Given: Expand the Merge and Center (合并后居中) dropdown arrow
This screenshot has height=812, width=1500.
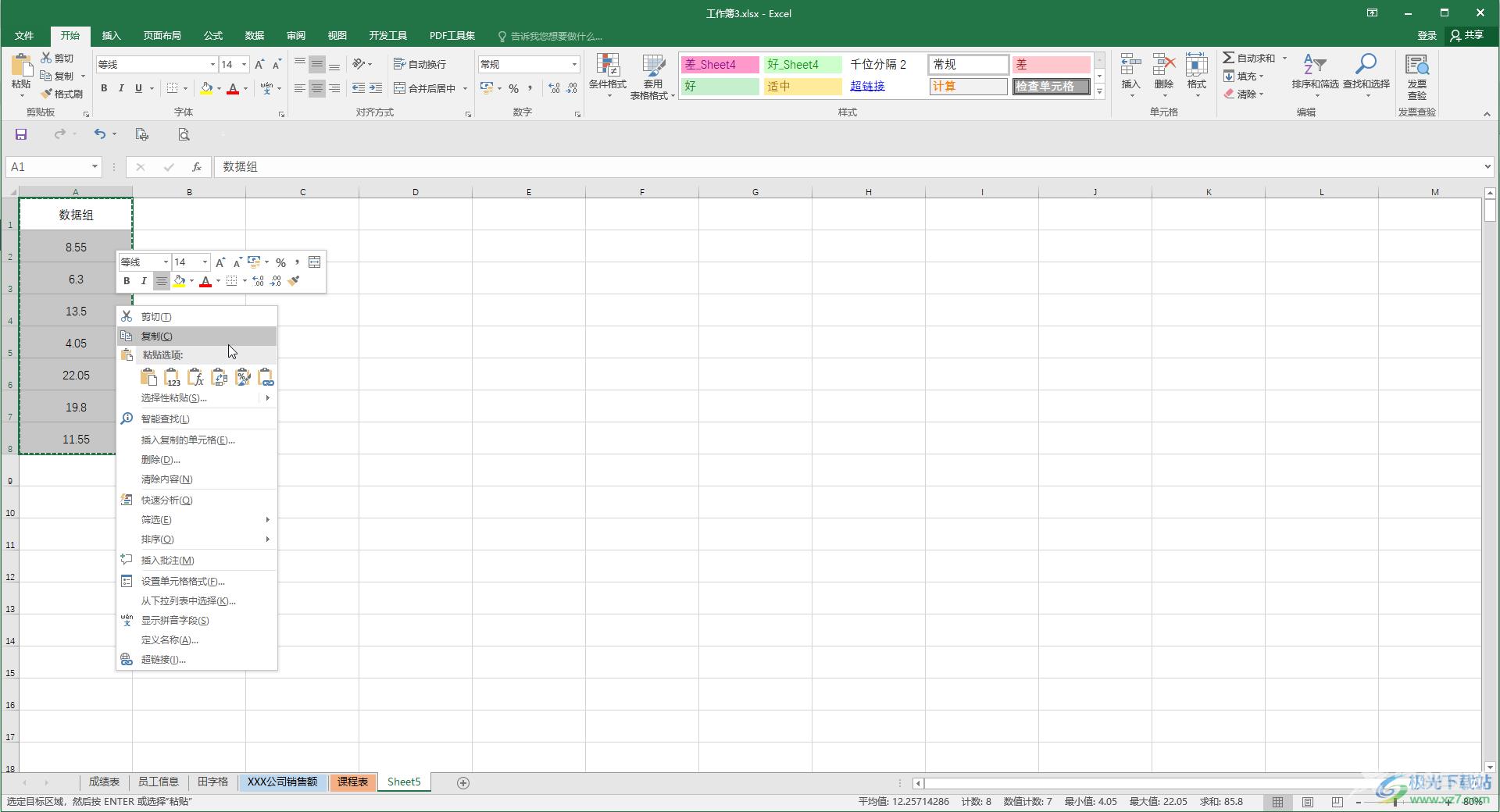Looking at the screenshot, I should pyautogui.click(x=465, y=88).
